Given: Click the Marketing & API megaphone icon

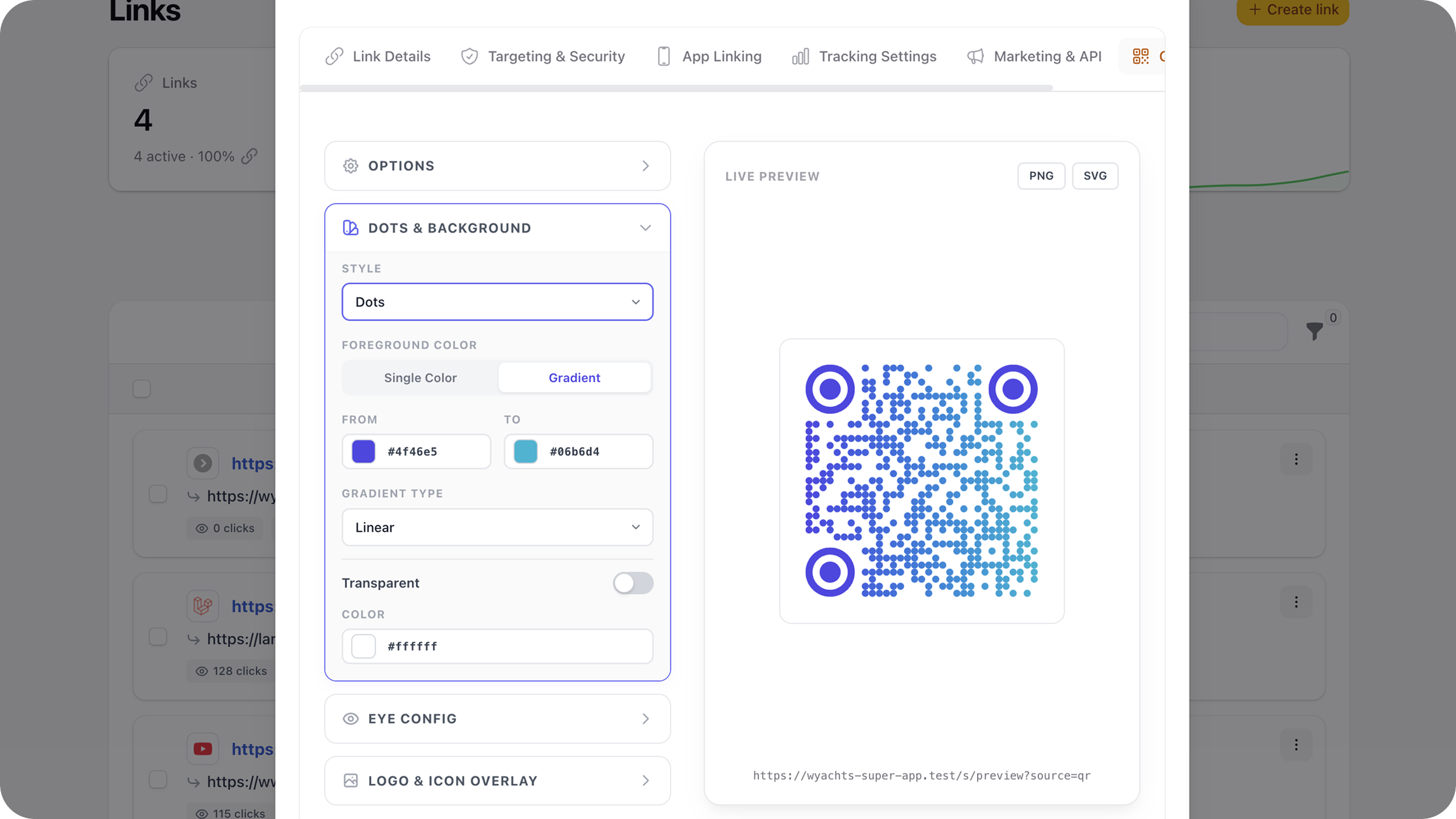Looking at the screenshot, I should click(975, 56).
